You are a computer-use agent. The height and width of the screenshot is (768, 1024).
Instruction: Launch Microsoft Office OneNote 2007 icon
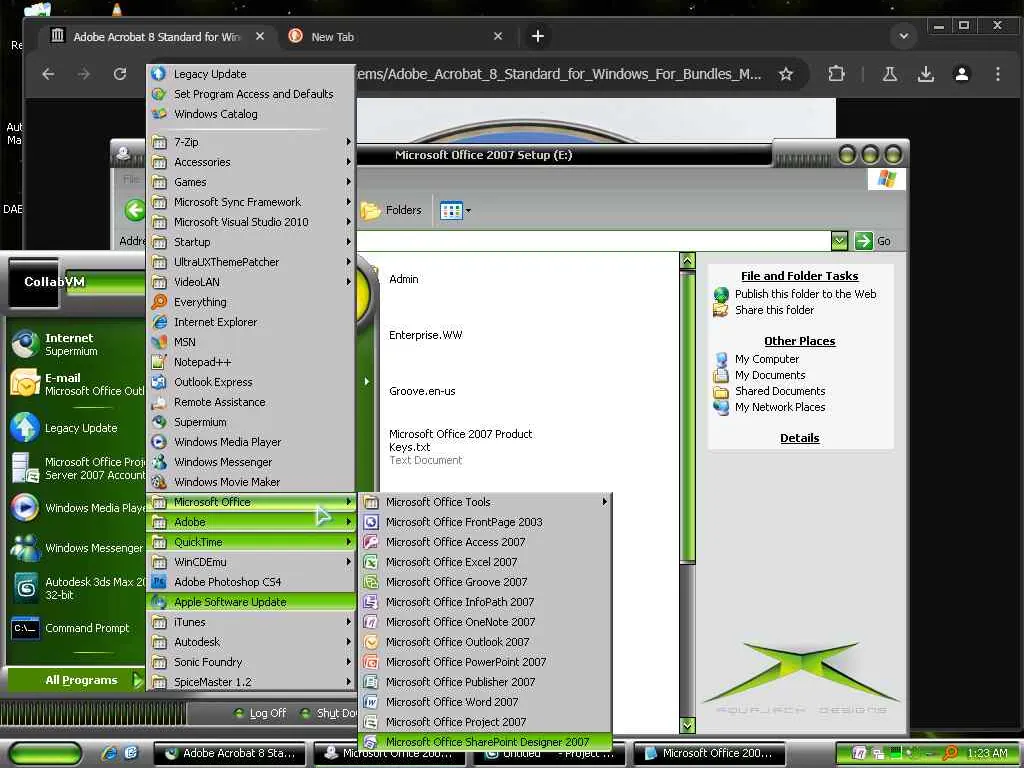tap(371, 622)
